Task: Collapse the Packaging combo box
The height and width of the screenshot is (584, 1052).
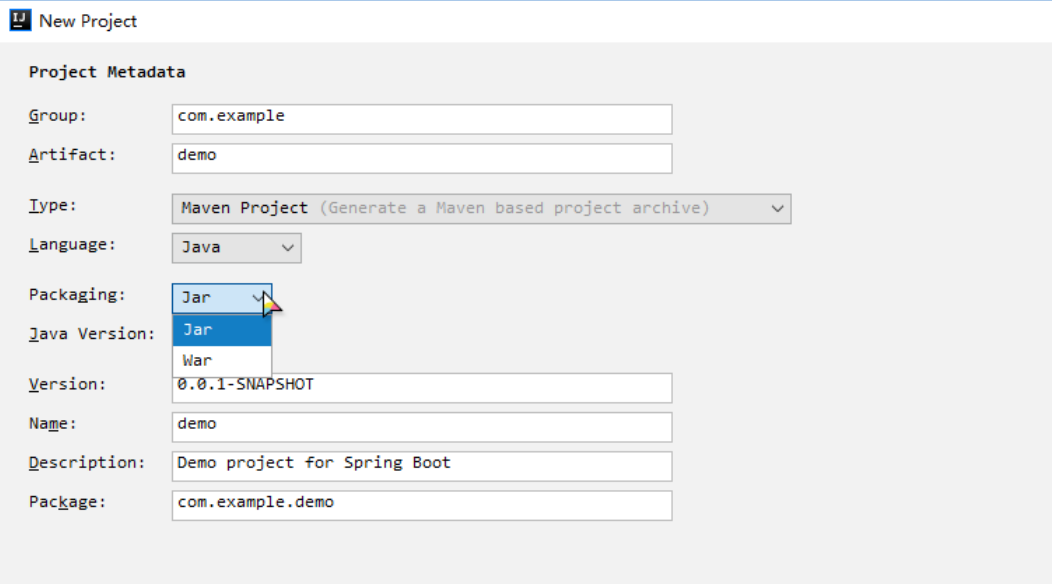Action: pos(221,298)
